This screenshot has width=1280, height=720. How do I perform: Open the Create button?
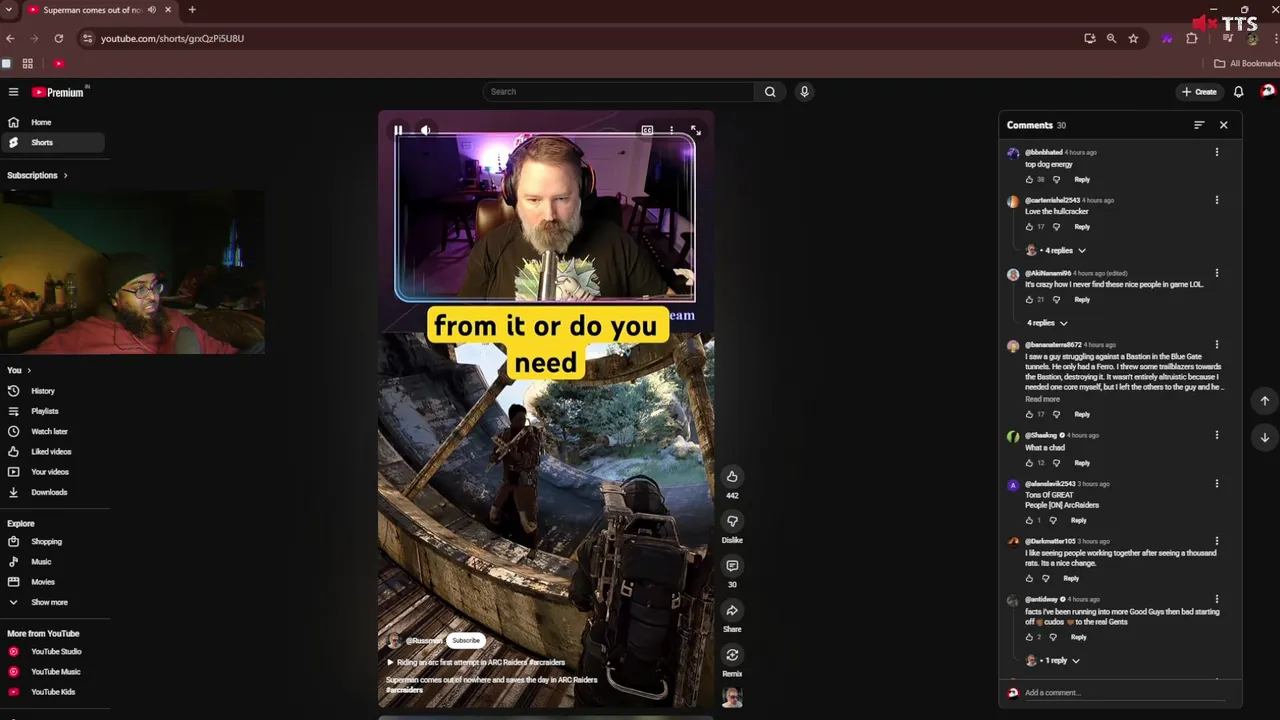click(1199, 91)
